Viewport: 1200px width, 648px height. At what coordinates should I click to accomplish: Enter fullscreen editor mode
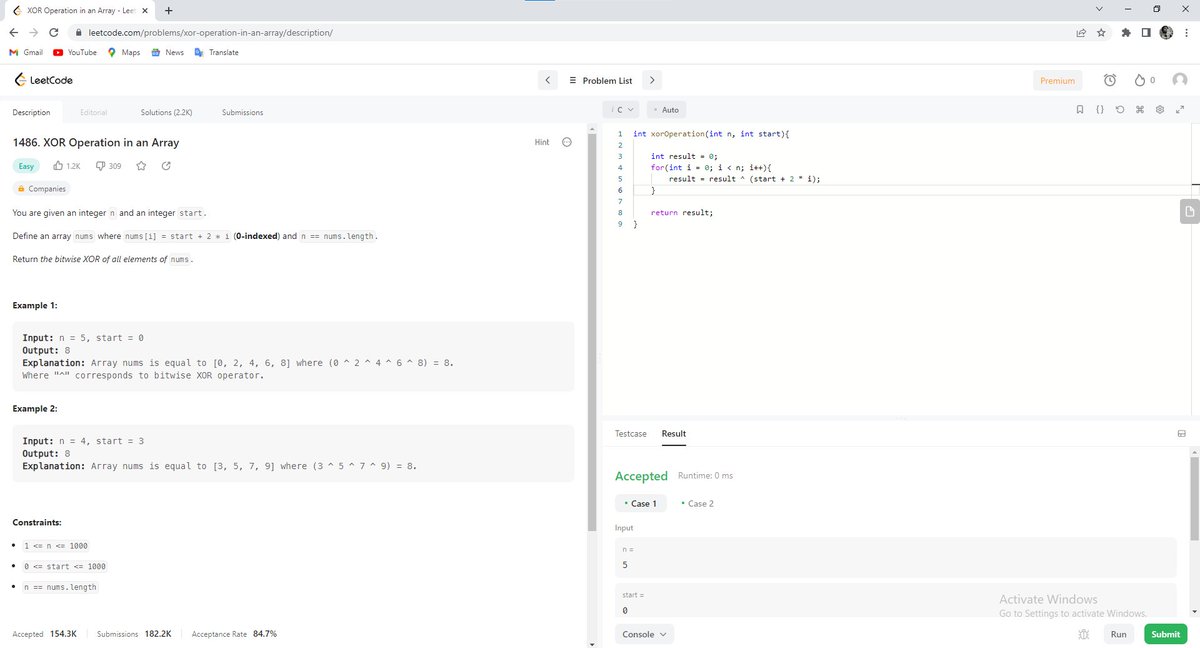[1180, 109]
